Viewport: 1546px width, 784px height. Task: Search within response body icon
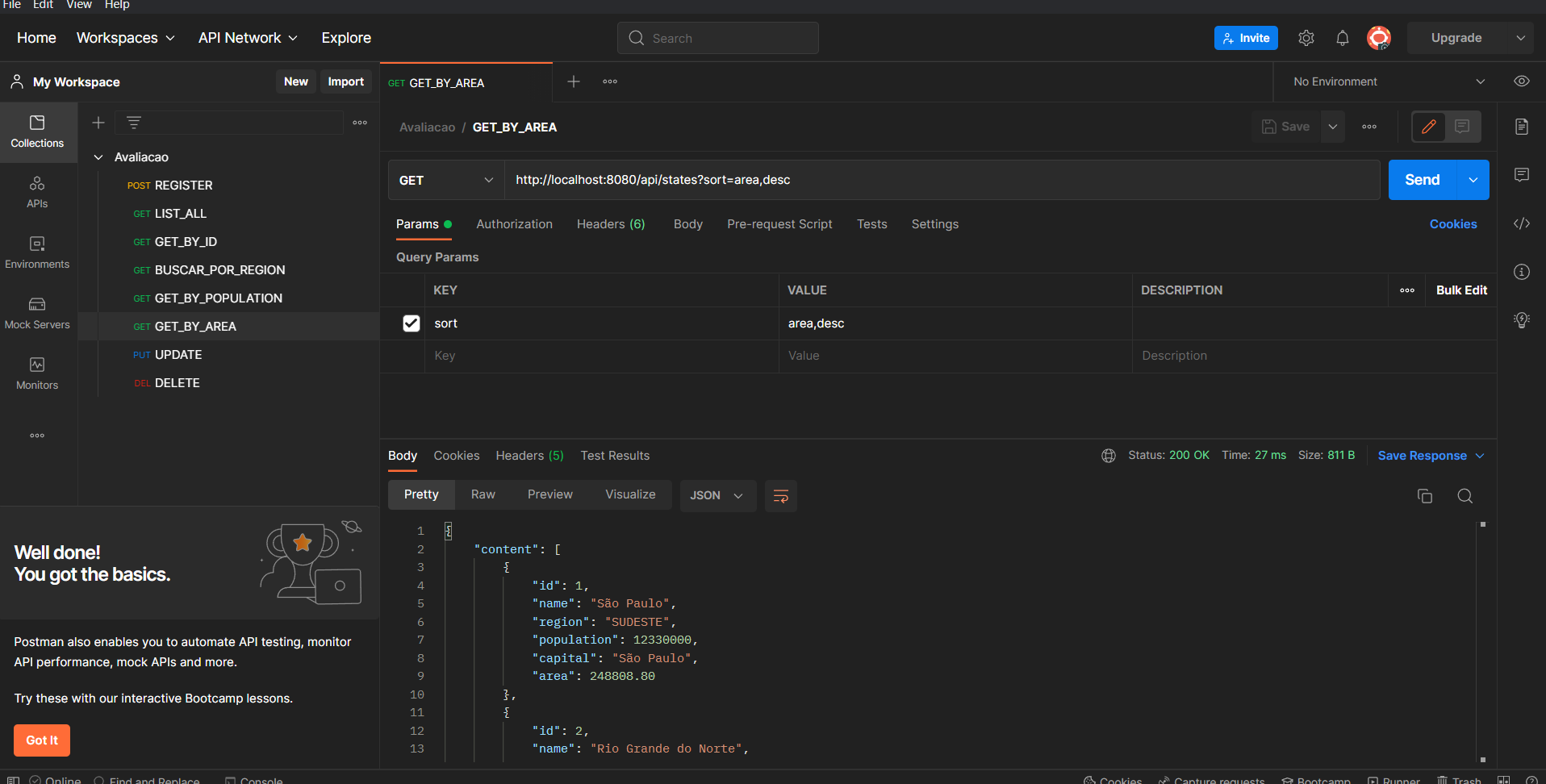[x=1465, y=496]
